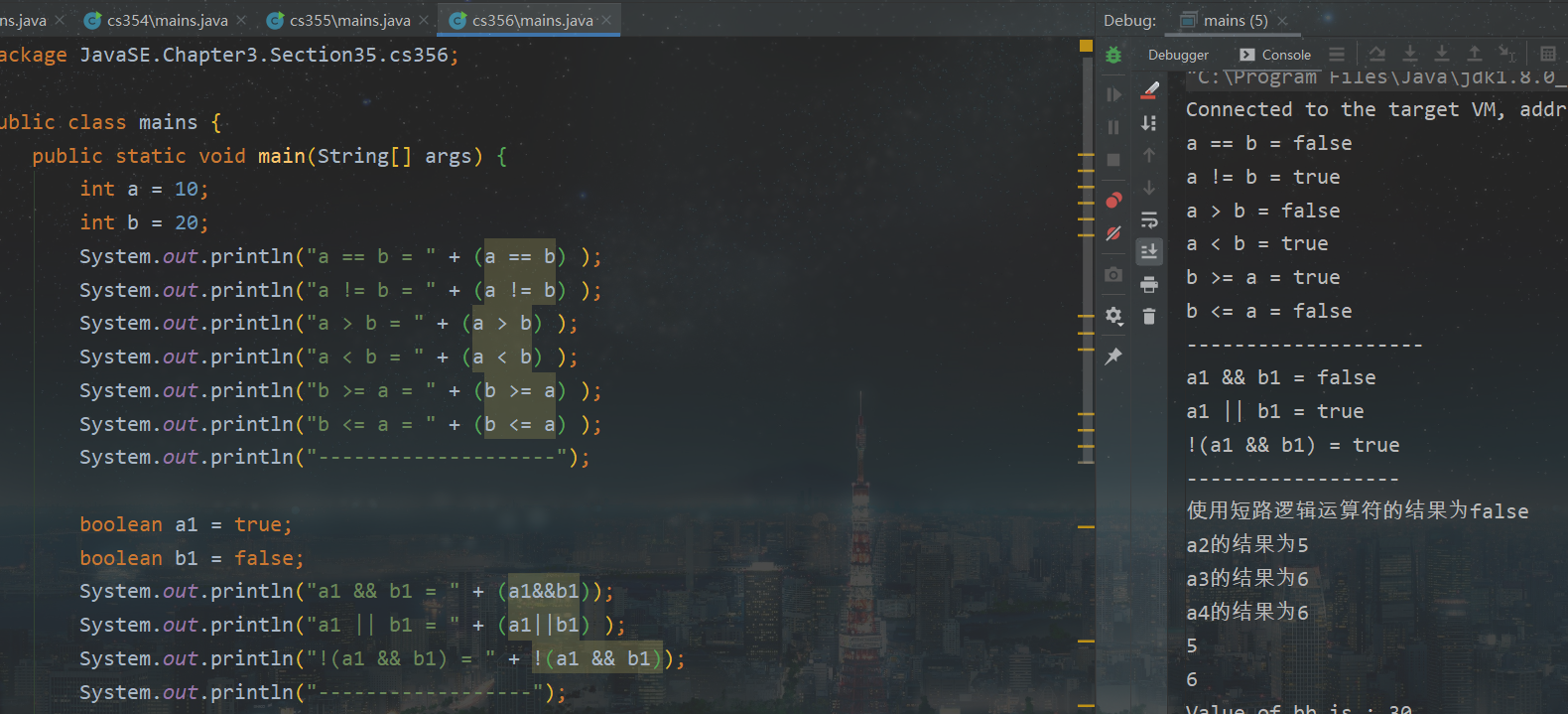Click the Step Out icon
The height and width of the screenshot is (714, 1568).
(1475, 55)
